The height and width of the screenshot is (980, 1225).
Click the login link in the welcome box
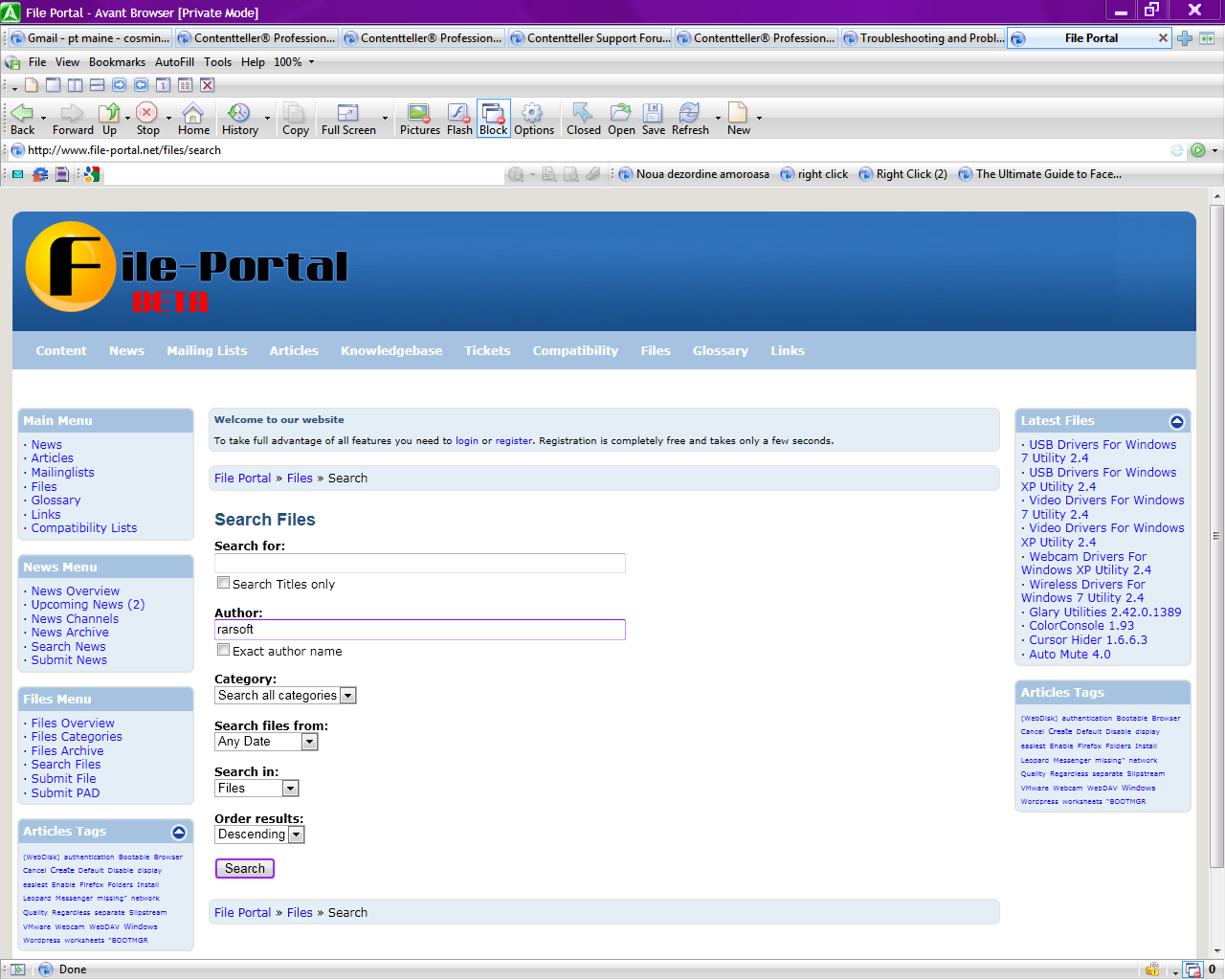point(467,441)
